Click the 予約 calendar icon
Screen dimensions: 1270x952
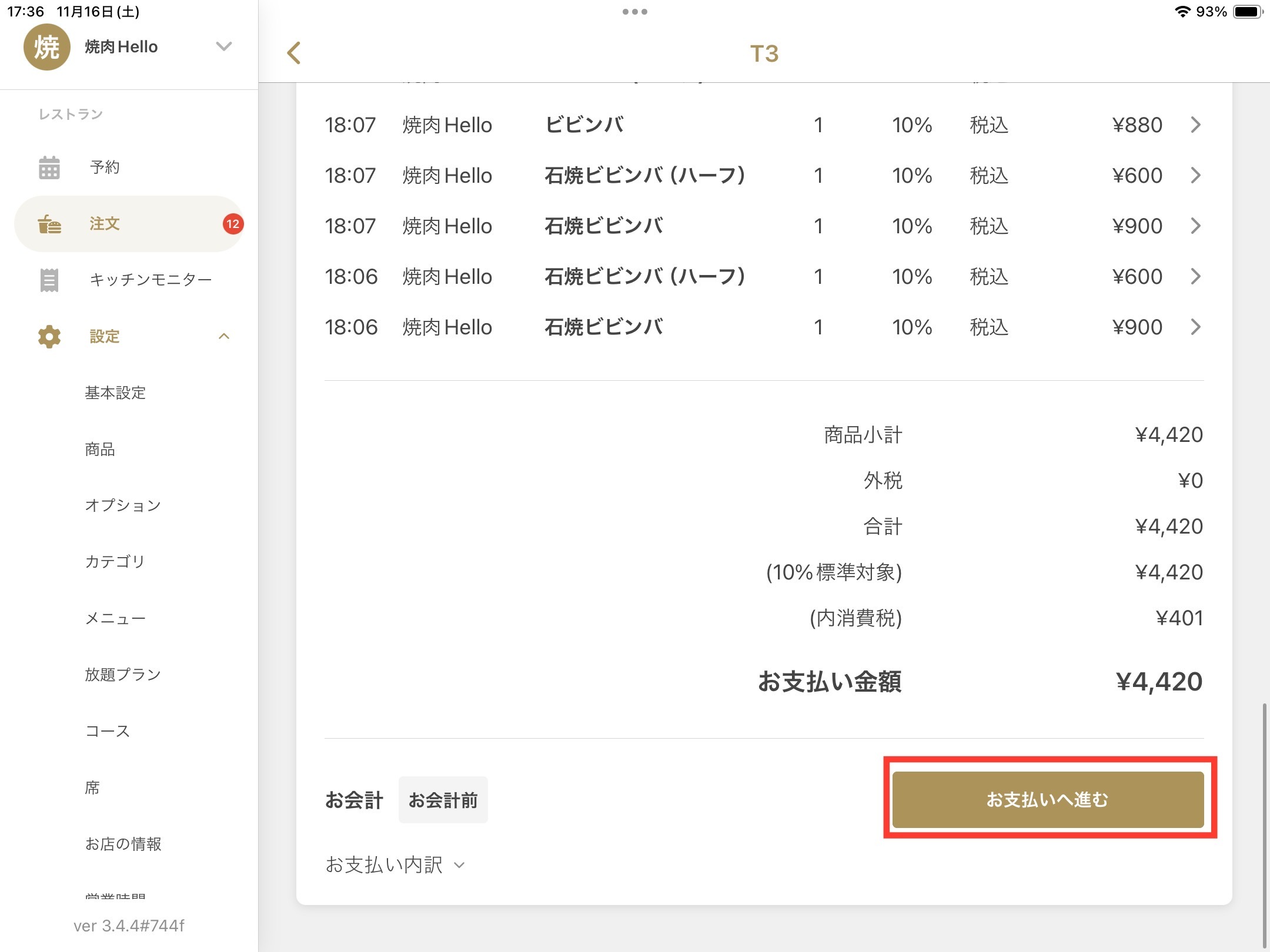[49, 167]
